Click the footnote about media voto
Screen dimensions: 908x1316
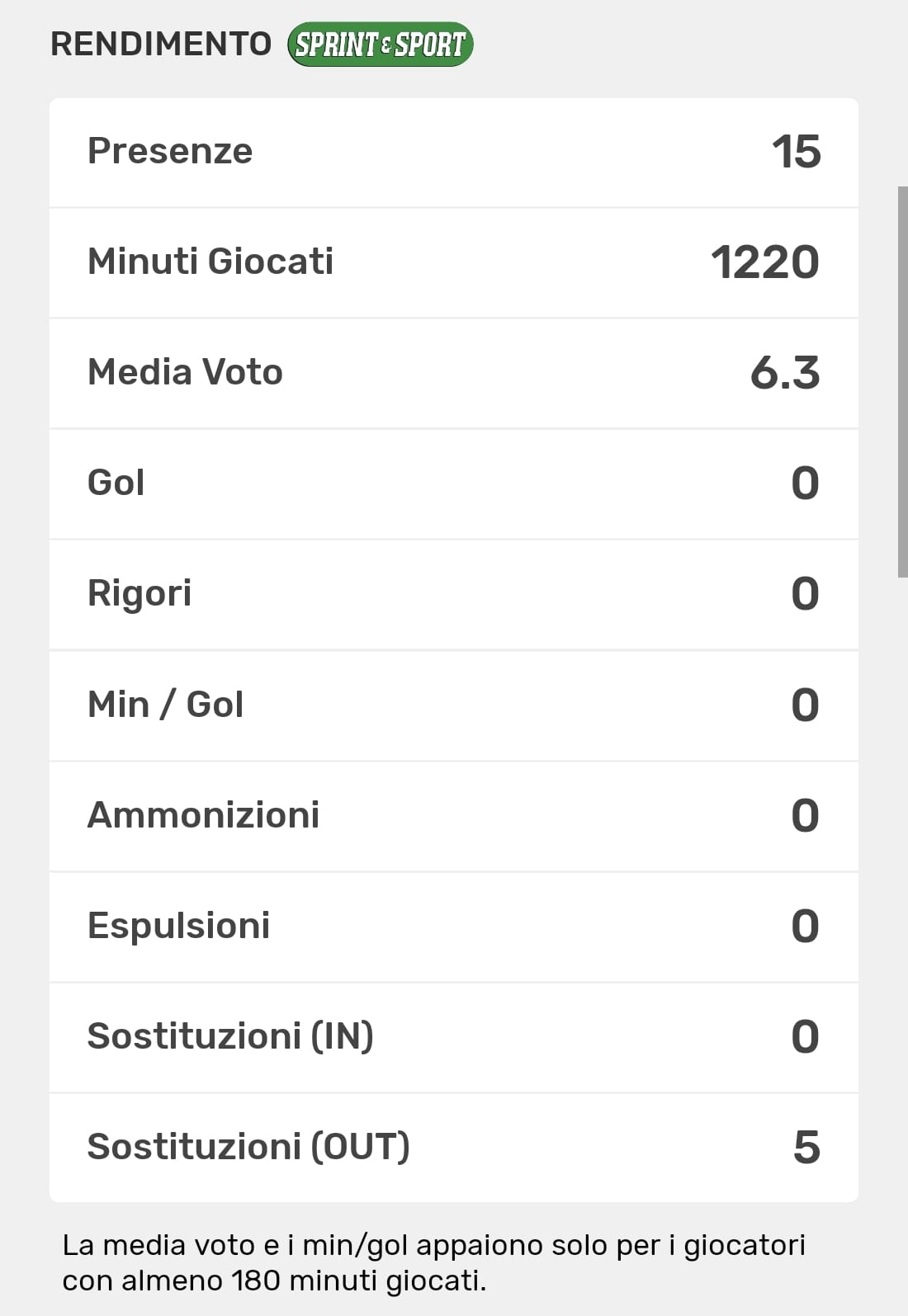pyautogui.click(x=433, y=1262)
